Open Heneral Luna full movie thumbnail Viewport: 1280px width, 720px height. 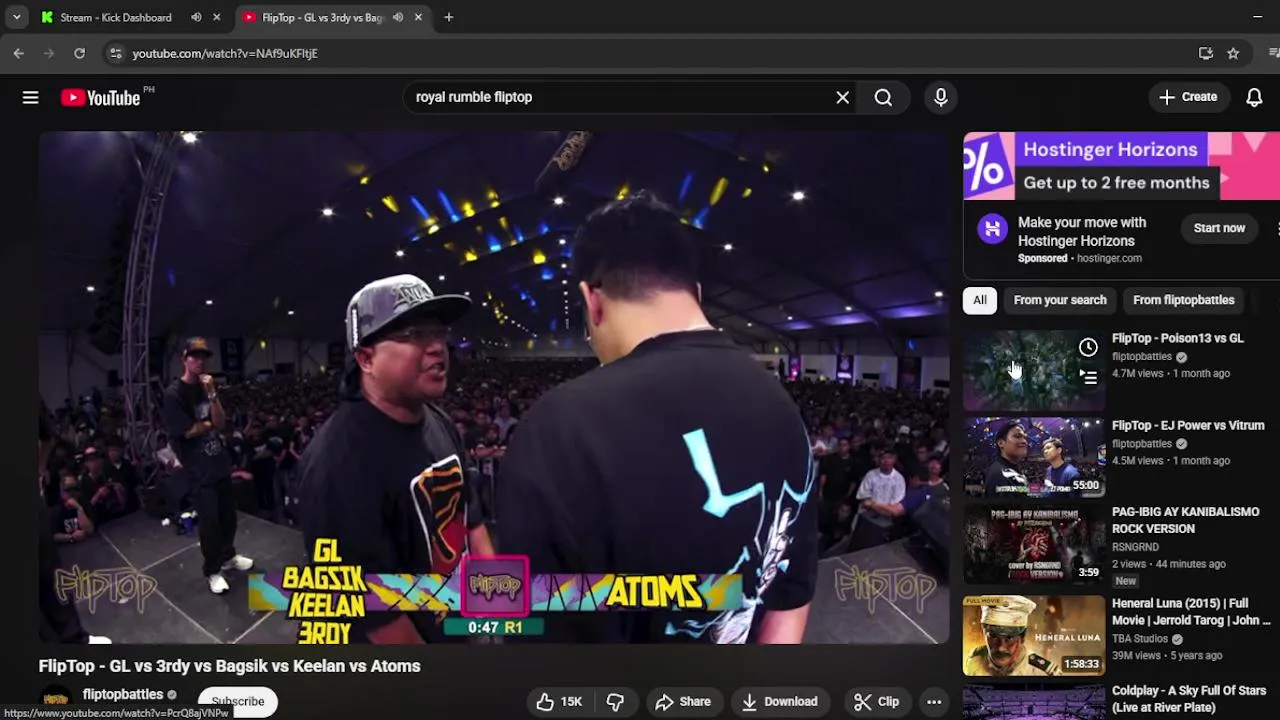pyautogui.click(x=1034, y=636)
